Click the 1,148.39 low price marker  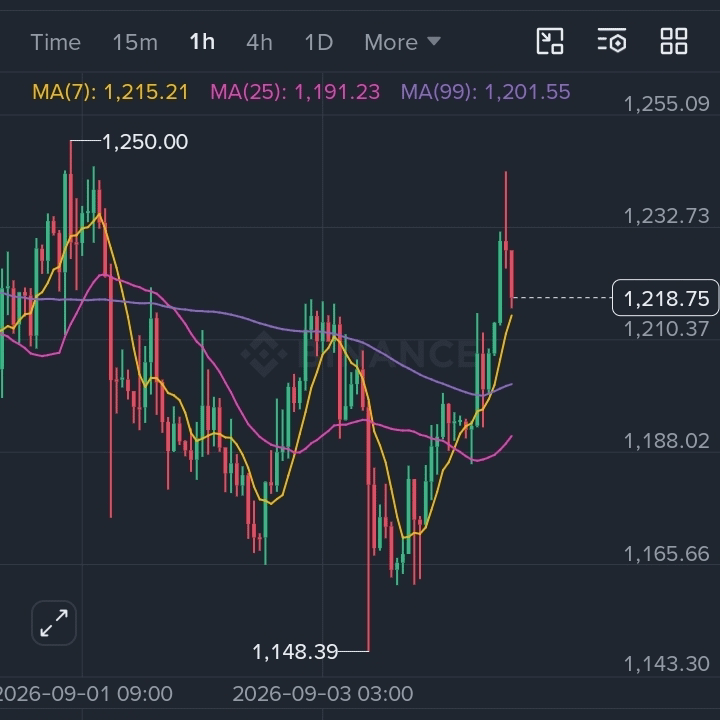click(x=295, y=652)
